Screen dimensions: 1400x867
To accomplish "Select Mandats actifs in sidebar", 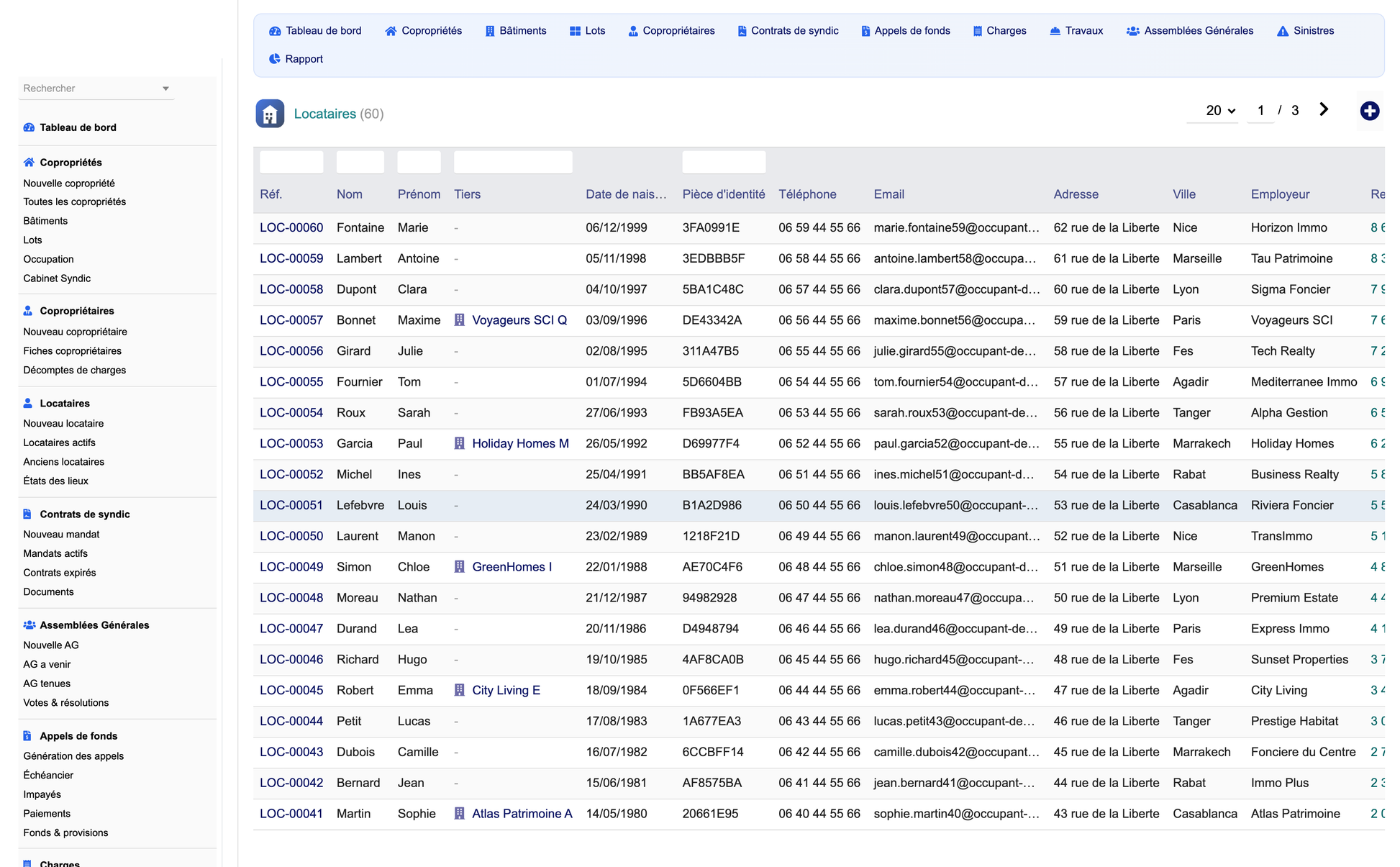I will tap(55, 554).
